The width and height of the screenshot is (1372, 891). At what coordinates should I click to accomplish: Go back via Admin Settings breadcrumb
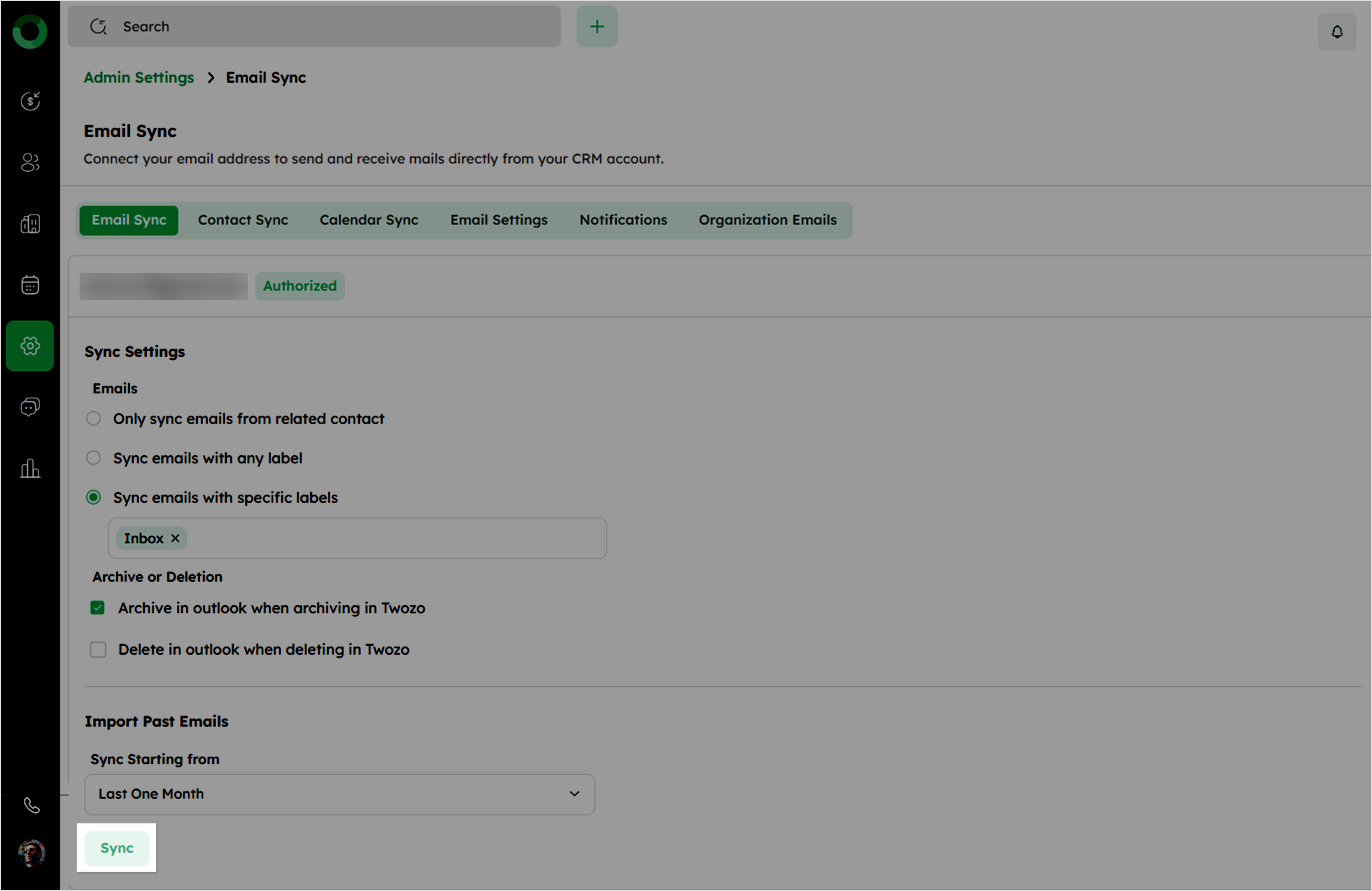(x=138, y=77)
